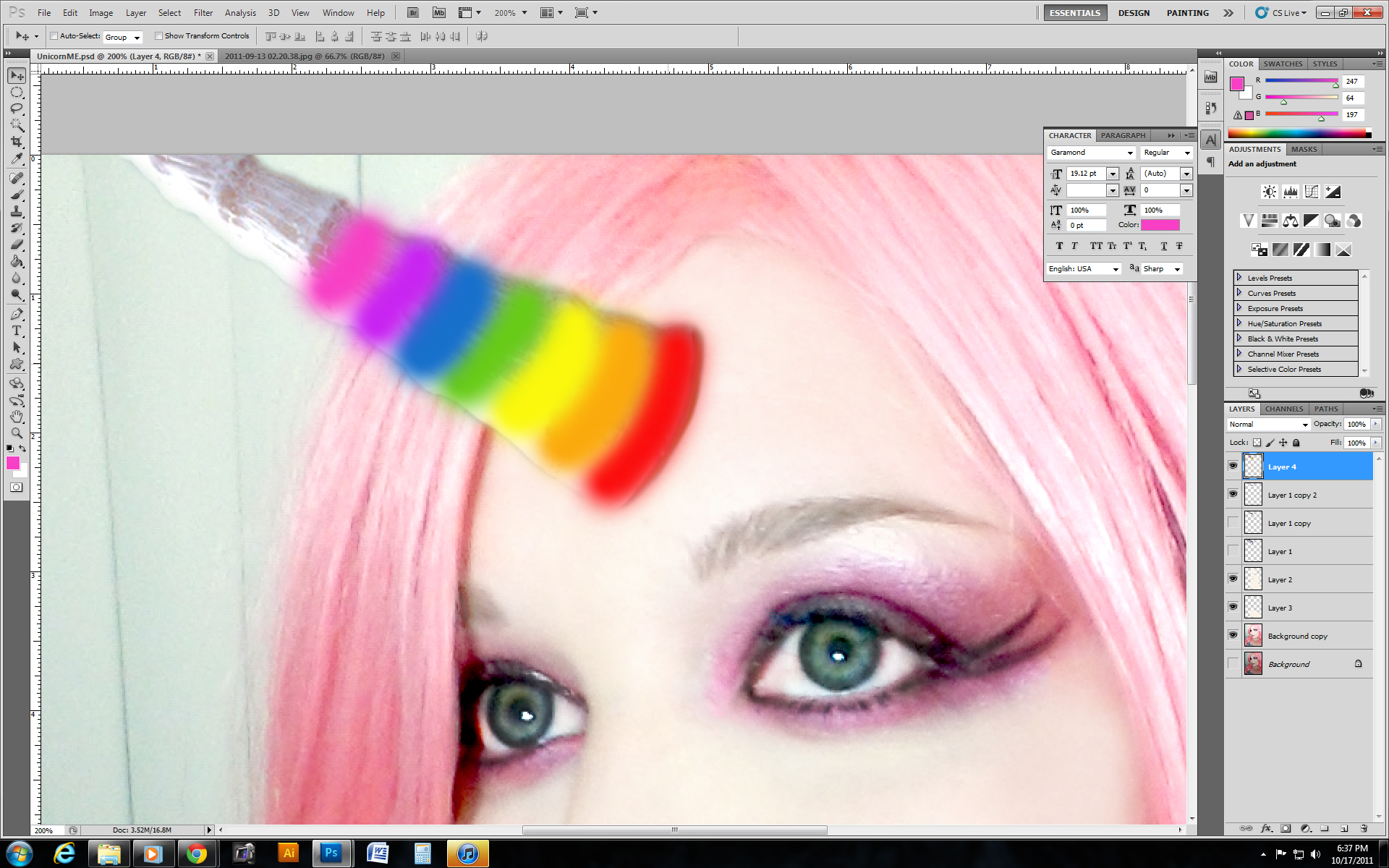Open the Sharp anti-aliasing dropdown
This screenshot has height=868, width=1389.
pos(1162,269)
